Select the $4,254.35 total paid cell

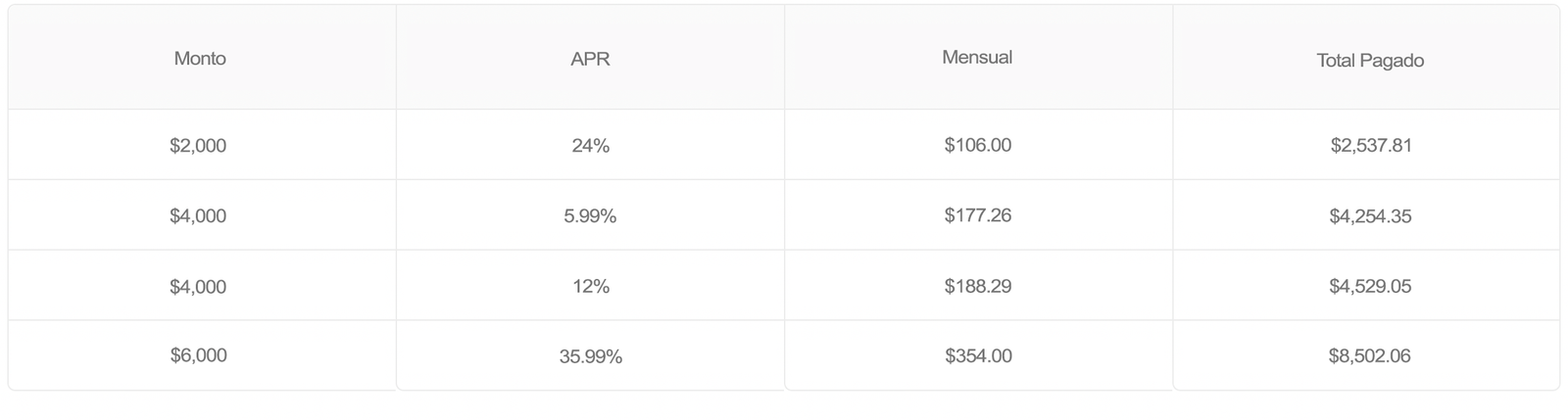pyautogui.click(x=1370, y=216)
